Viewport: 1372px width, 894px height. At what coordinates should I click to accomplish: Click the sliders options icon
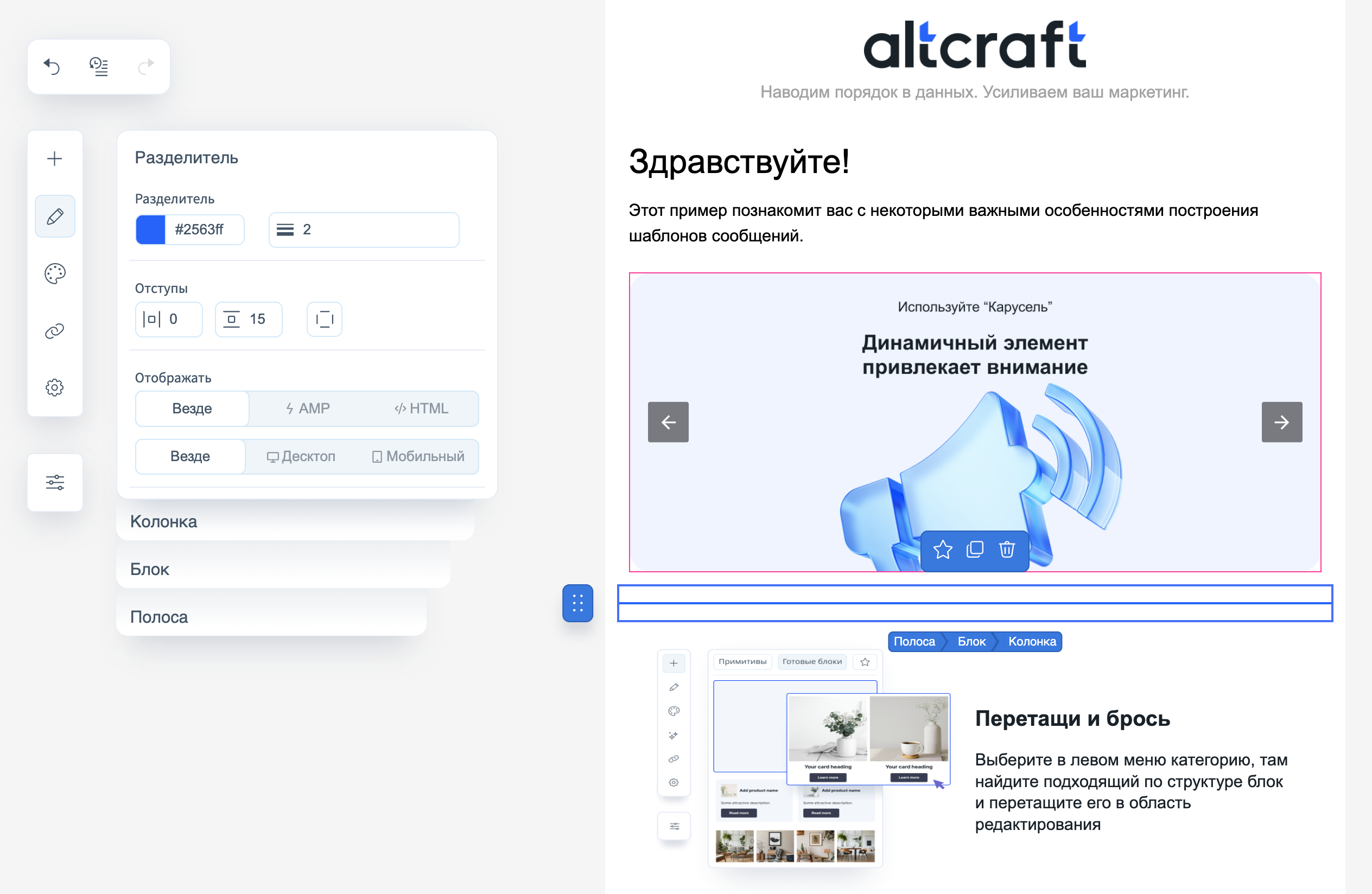(x=55, y=482)
